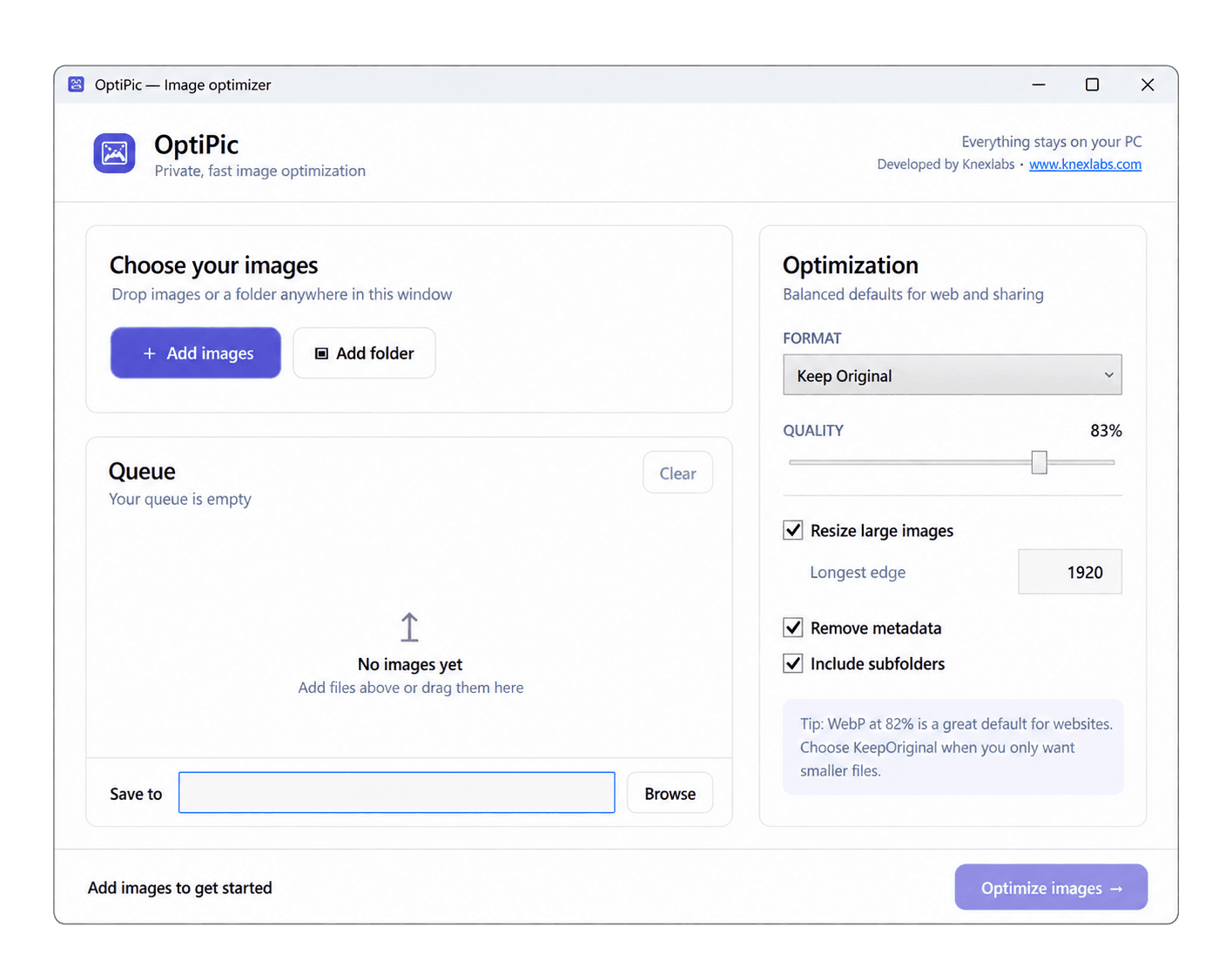Viewport: 1232px width, 967px height.
Task: Click the Quality slider handle
Action: tap(1039, 462)
